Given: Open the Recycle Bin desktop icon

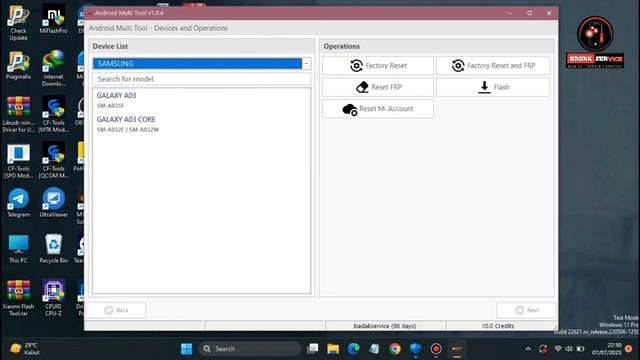Looking at the screenshot, I should [x=53, y=249].
